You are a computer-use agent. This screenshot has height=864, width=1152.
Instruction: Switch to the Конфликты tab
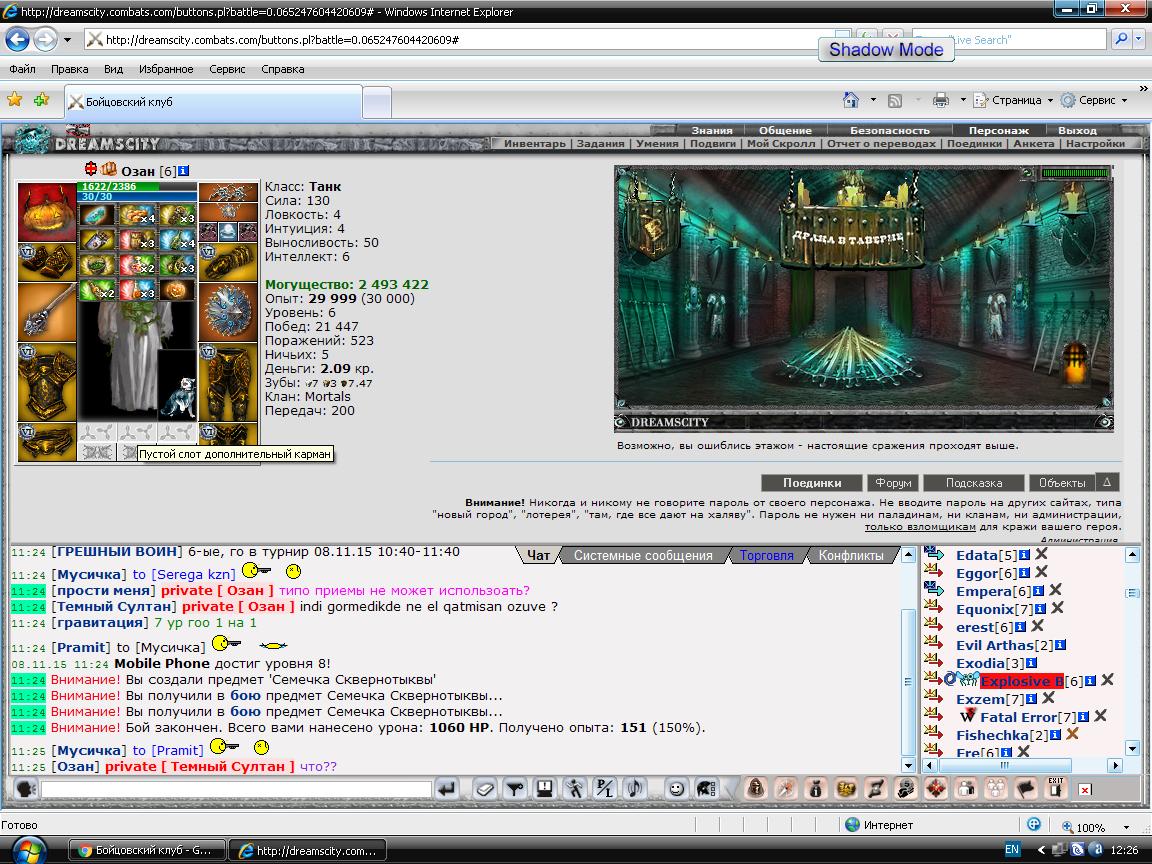[851, 555]
